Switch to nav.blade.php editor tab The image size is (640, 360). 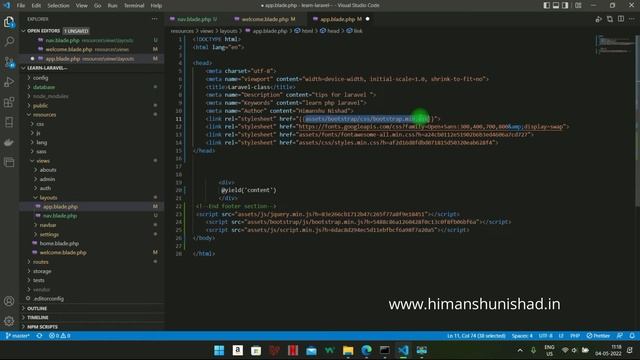(194, 19)
